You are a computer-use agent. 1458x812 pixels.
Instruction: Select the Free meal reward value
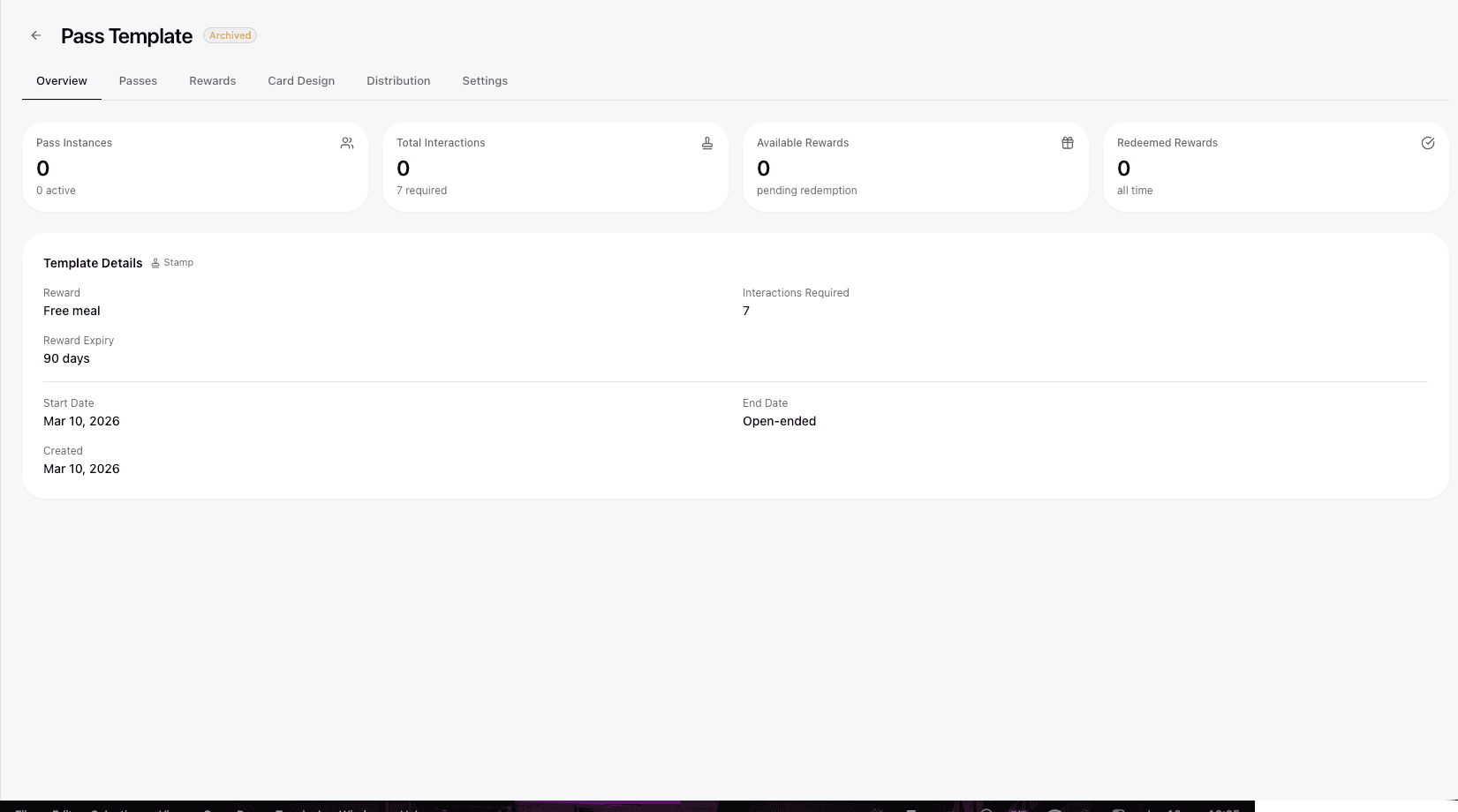click(72, 311)
